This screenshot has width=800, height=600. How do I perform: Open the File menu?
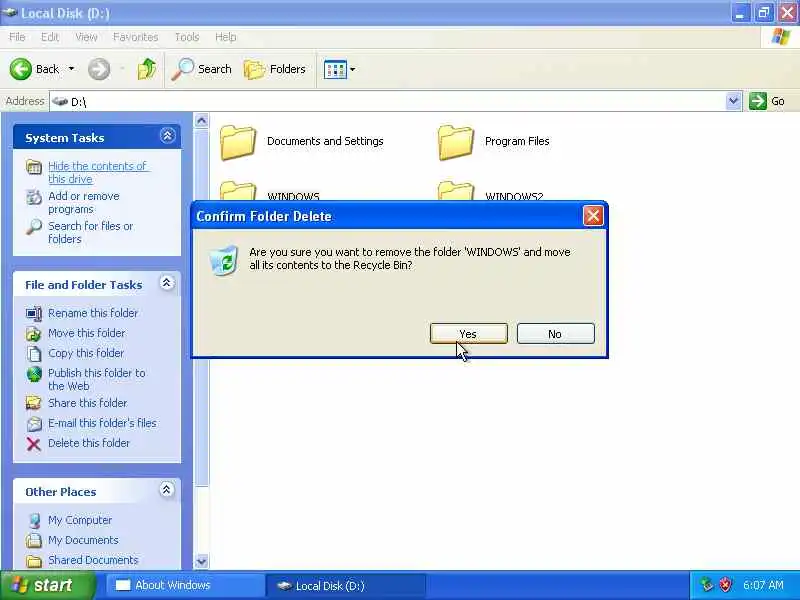pyautogui.click(x=17, y=37)
